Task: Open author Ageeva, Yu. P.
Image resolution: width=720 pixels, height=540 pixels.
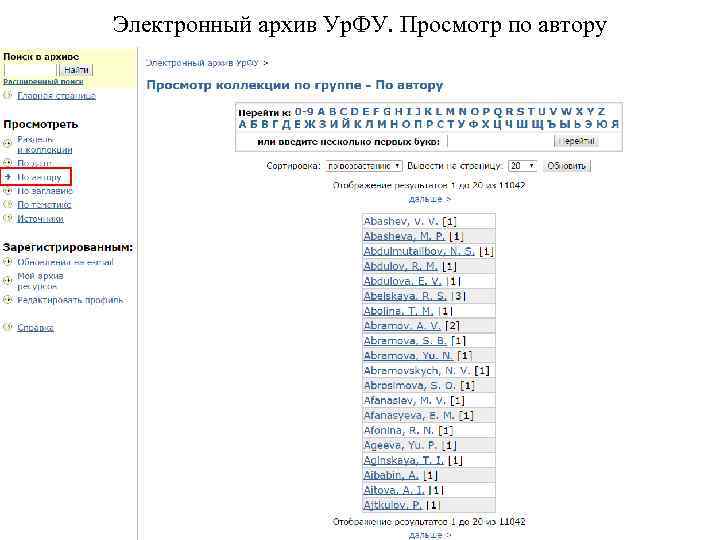Action: [400, 445]
